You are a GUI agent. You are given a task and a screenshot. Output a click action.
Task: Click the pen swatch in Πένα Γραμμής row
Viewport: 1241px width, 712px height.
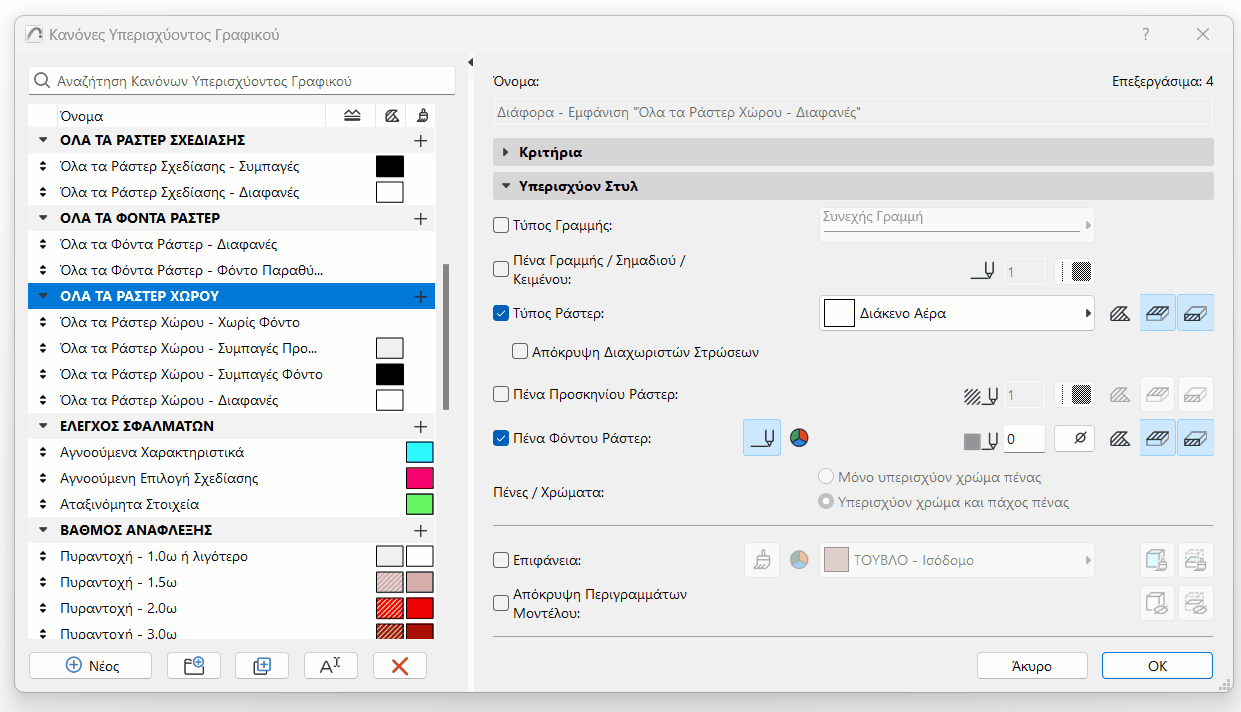coord(1074,271)
